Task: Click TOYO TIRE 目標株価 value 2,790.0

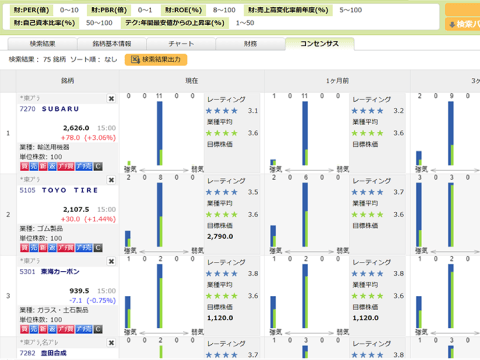Action: (220, 237)
